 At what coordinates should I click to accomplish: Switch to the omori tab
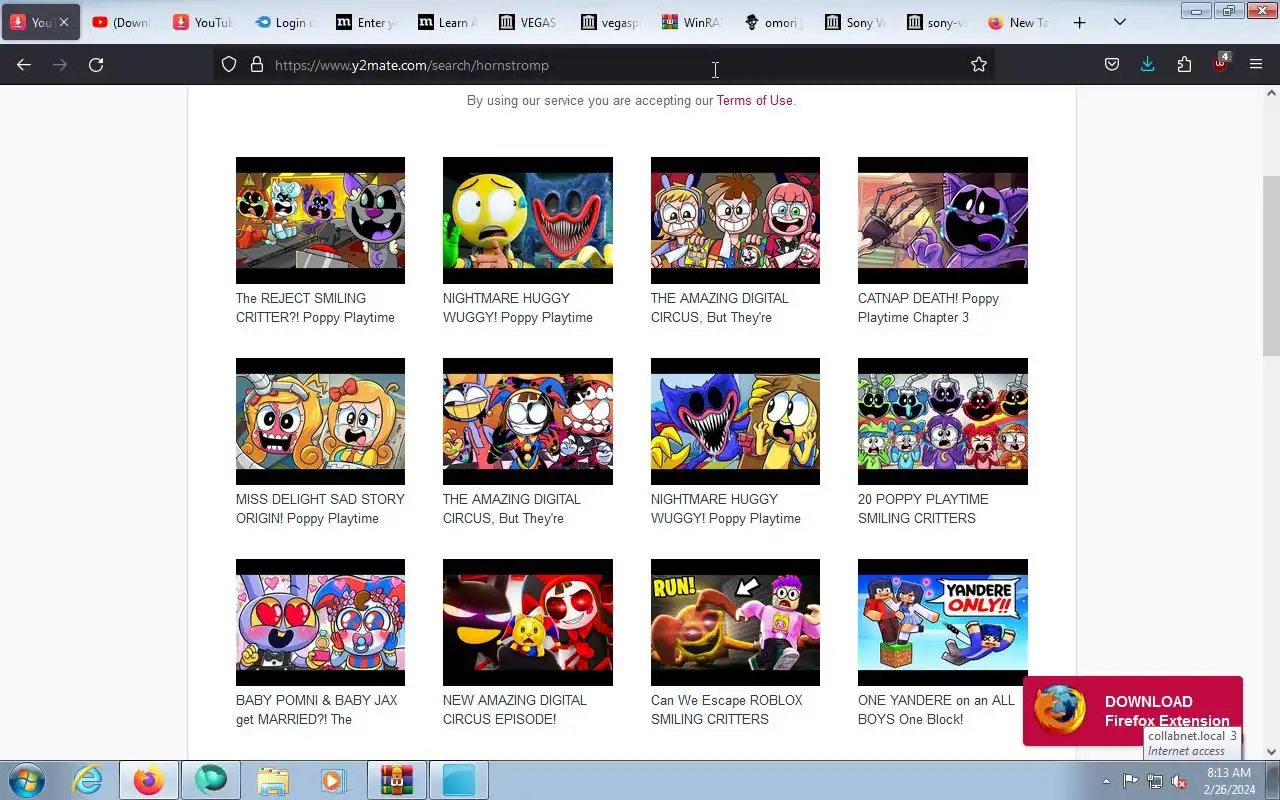click(773, 22)
